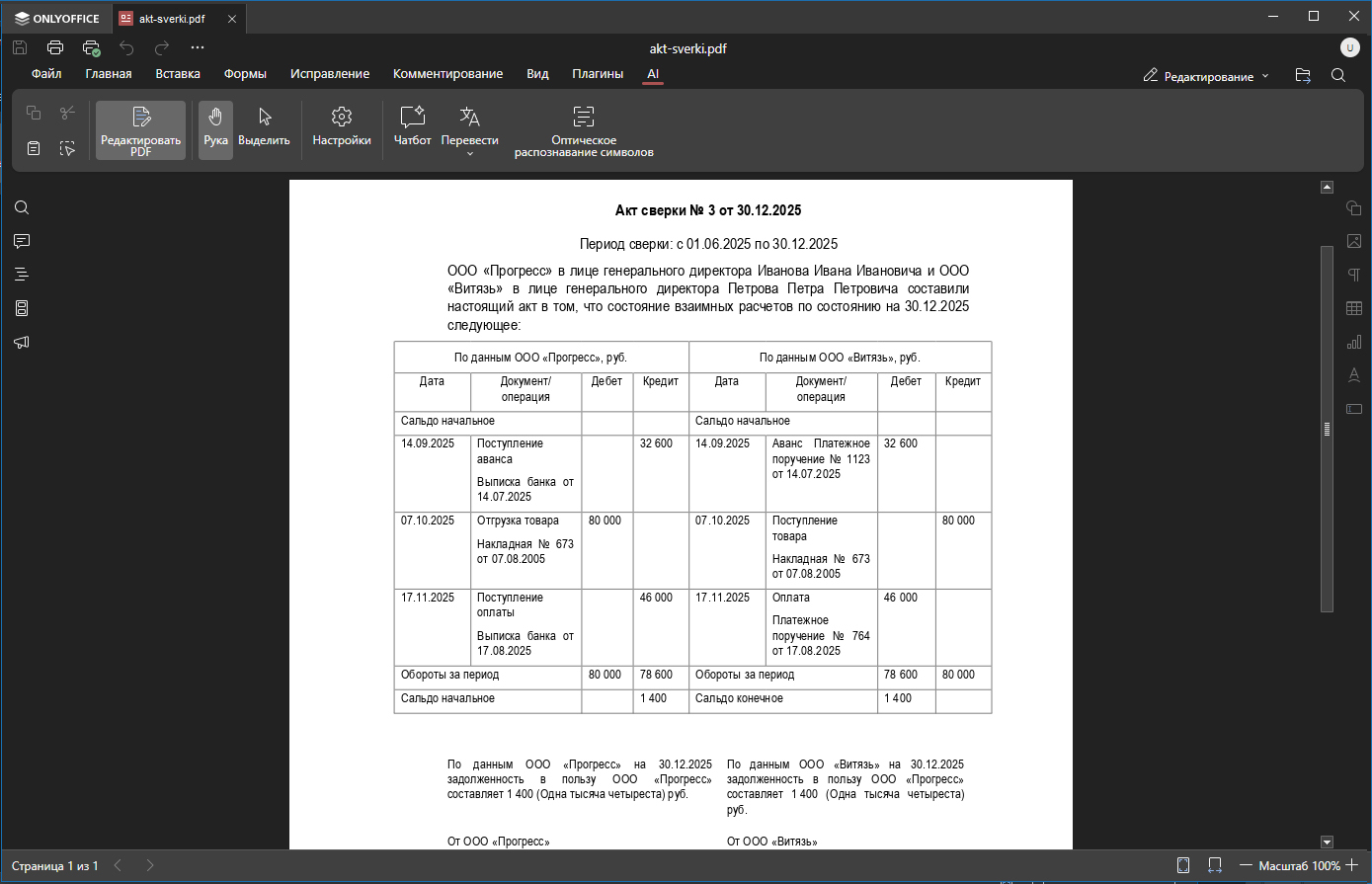Click the vertical scrollbar thumb

(x=1327, y=429)
